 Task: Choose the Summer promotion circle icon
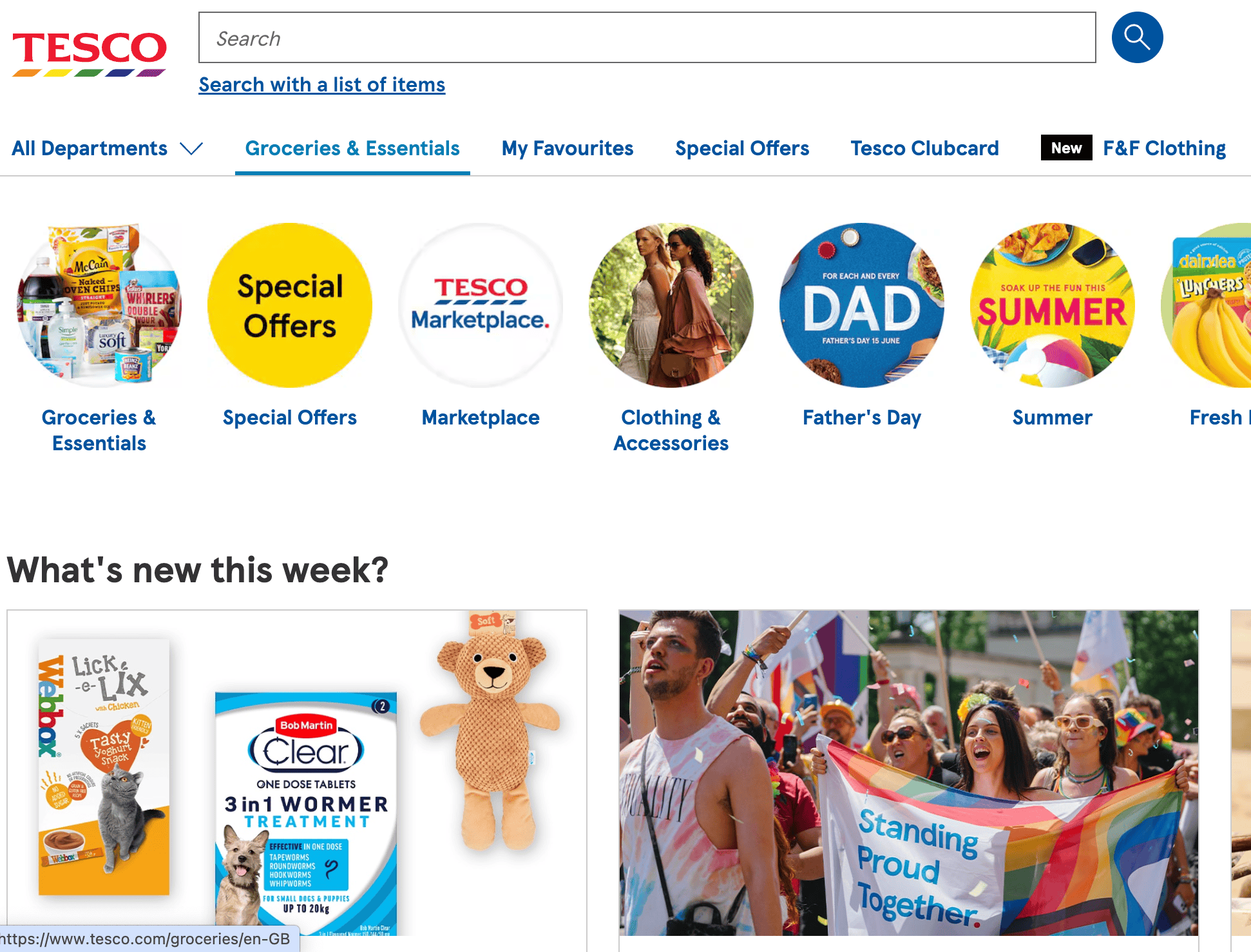1053,305
